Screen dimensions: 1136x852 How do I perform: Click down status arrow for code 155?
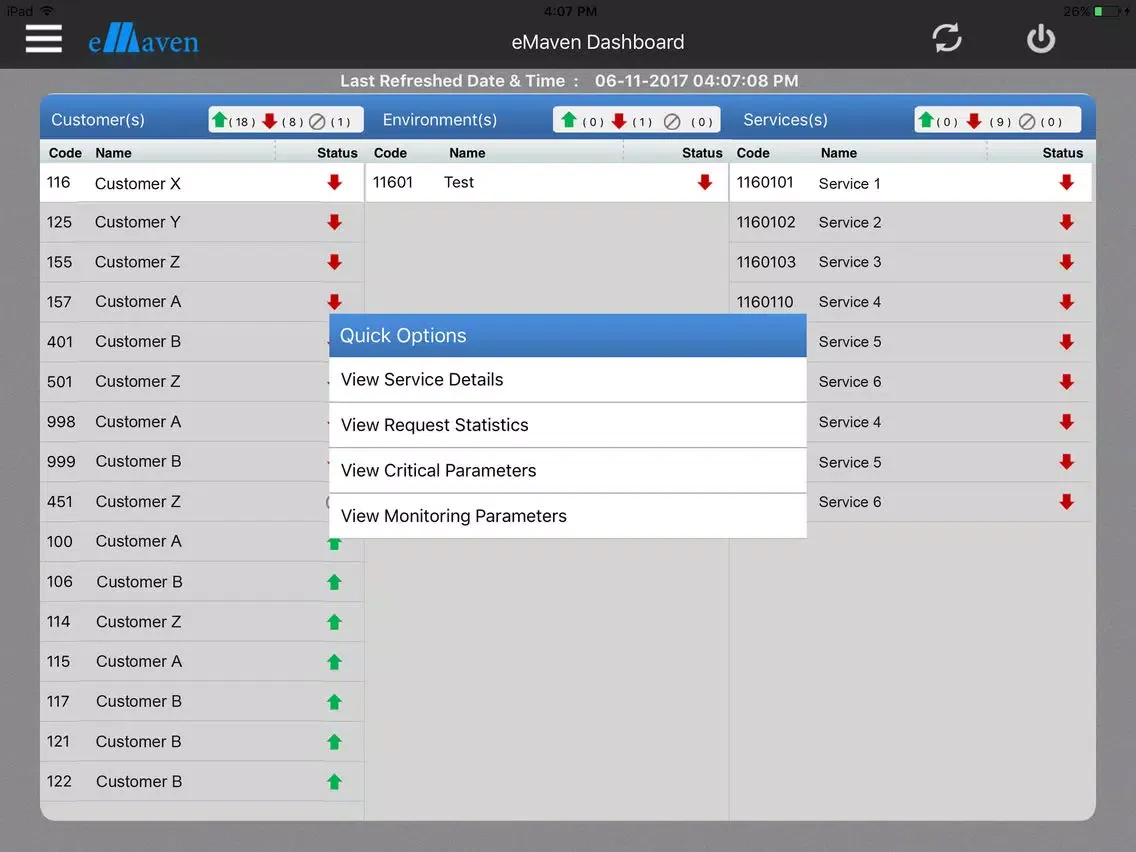click(x=334, y=262)
